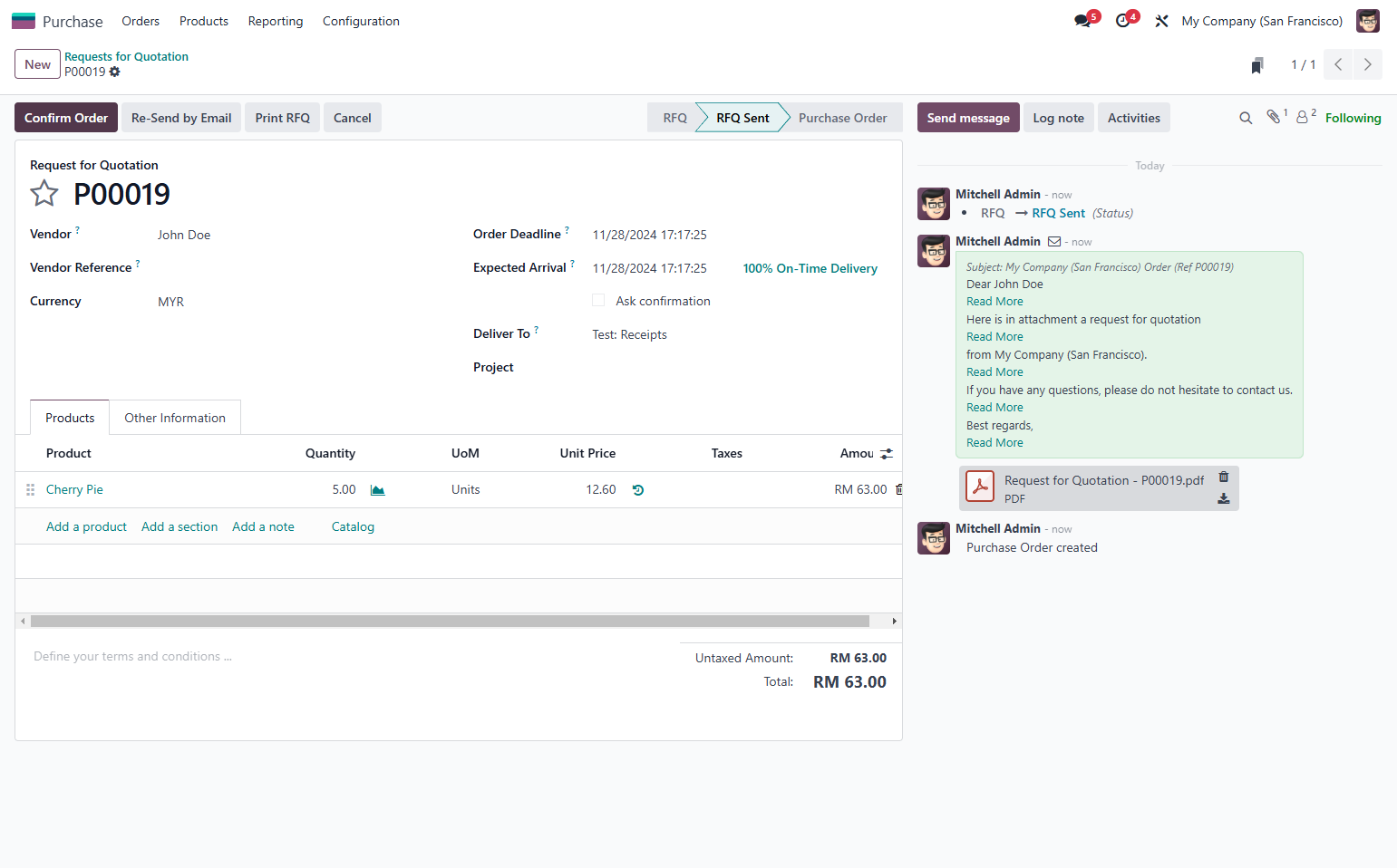Open the product Catalog link
Viewport: 1397px width, 868px height.
click(353, 526)
